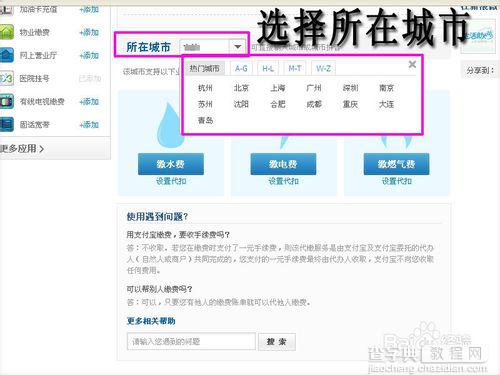
Task: Switch to A-G city tab
Action: tap(241, 69)
